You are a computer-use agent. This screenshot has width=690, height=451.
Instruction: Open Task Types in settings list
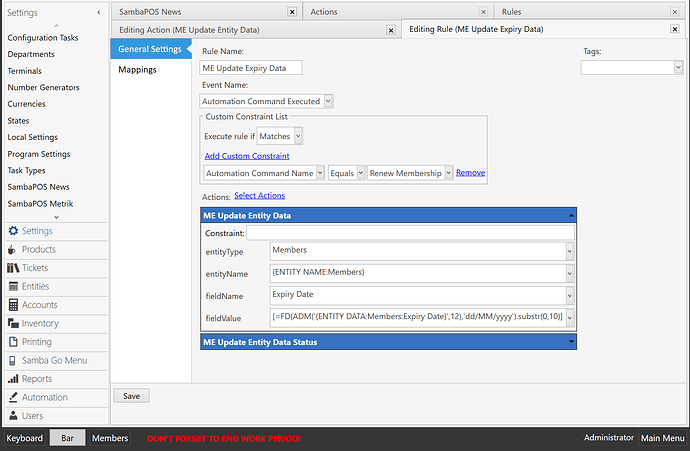[26, 170]
